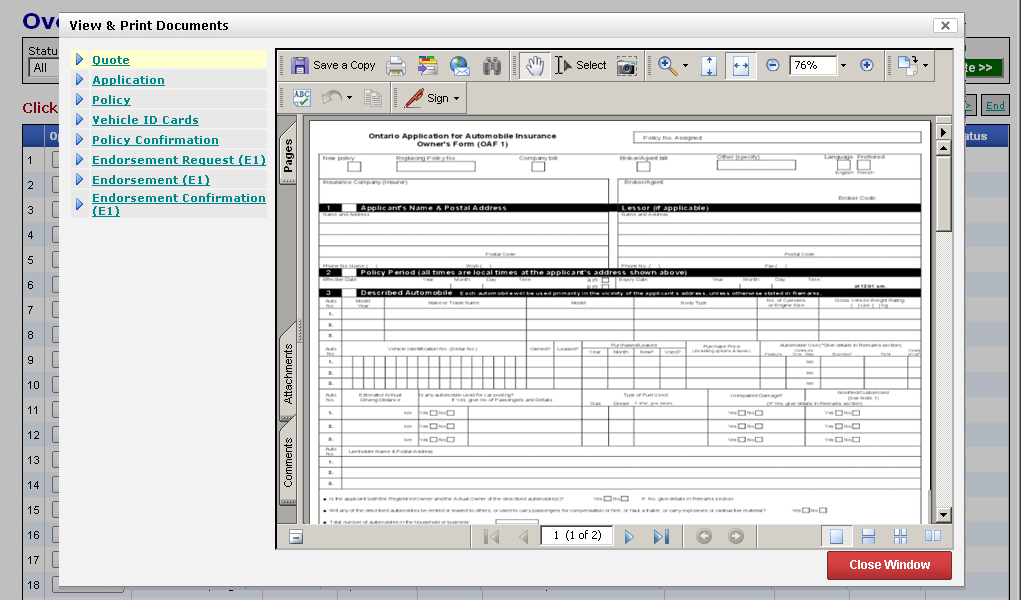
Task: Rotate pages using the rotate view icon
Action: coord(908,65)
